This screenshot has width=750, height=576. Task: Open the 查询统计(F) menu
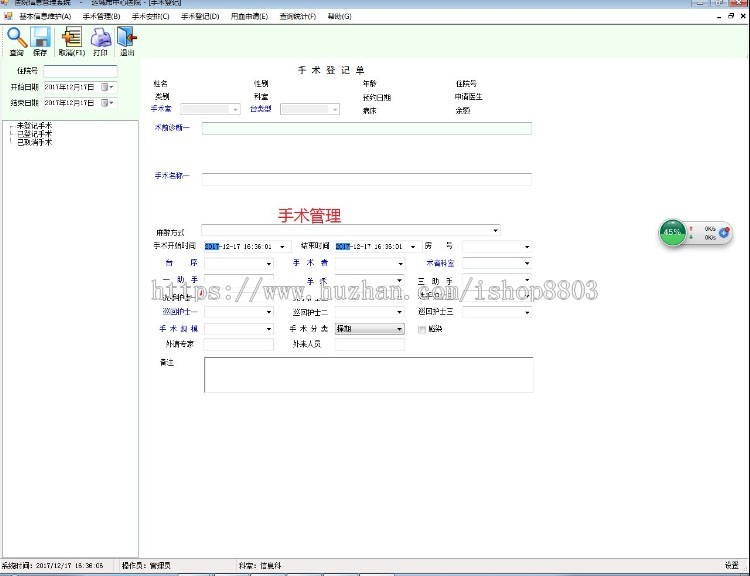coord(297,16)
